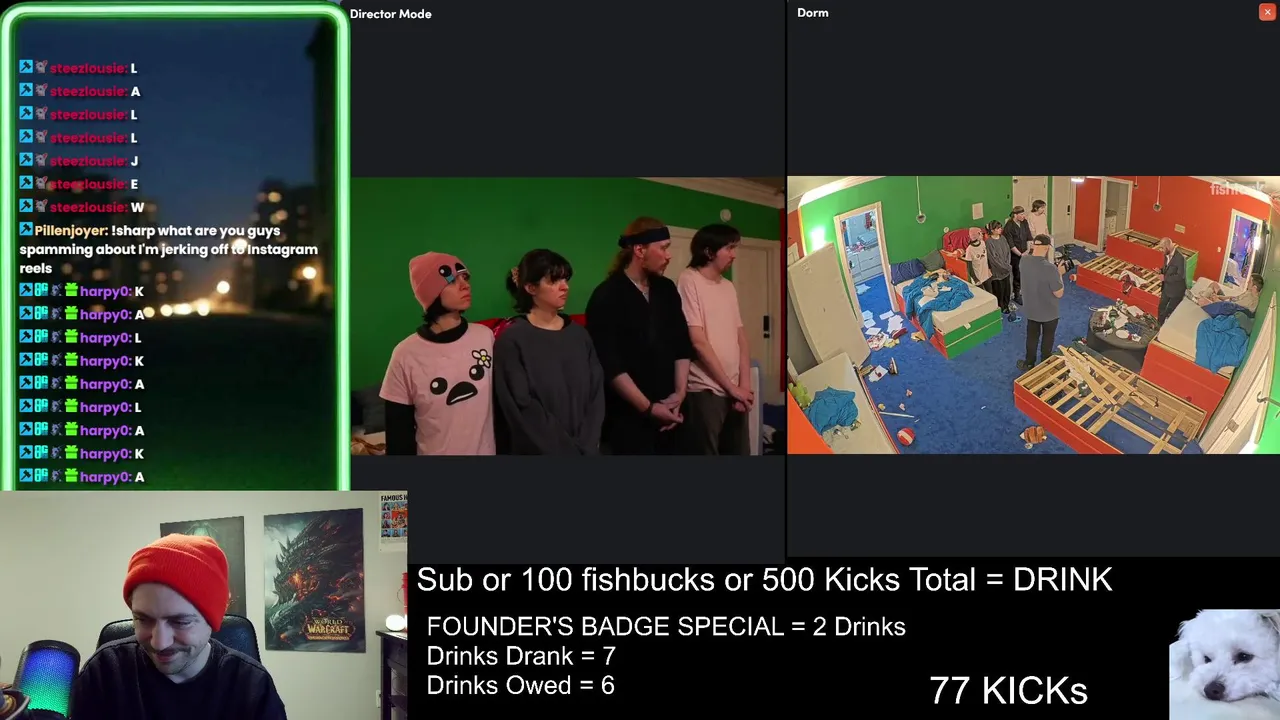Image resolution: width=1280 pixels, height=720 pixels.
Task: Open Pillenjoyer's username in chat
Action: point(70,230)
